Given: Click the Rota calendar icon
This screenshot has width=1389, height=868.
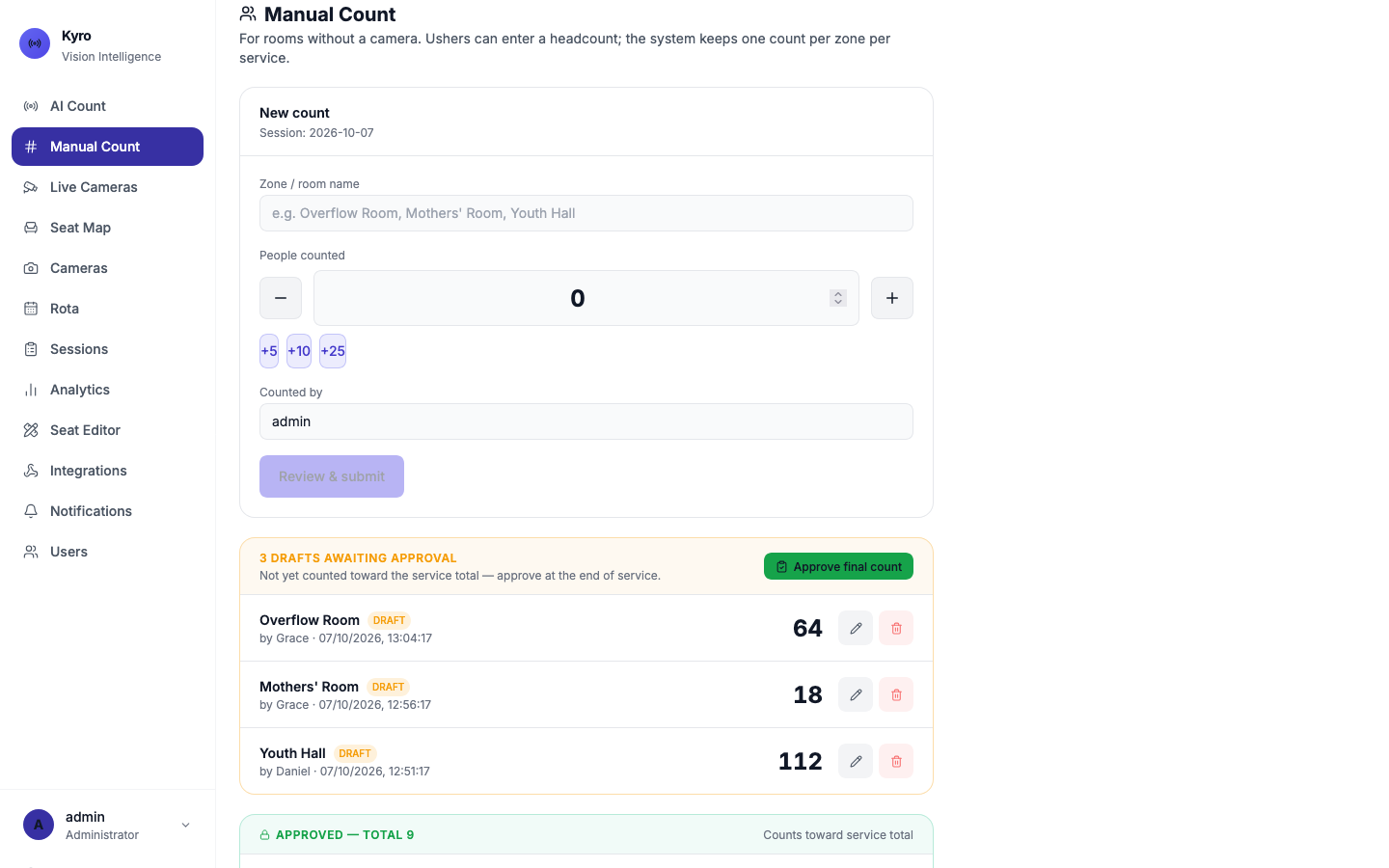Looking at the screenshot, I should point(31,309).
